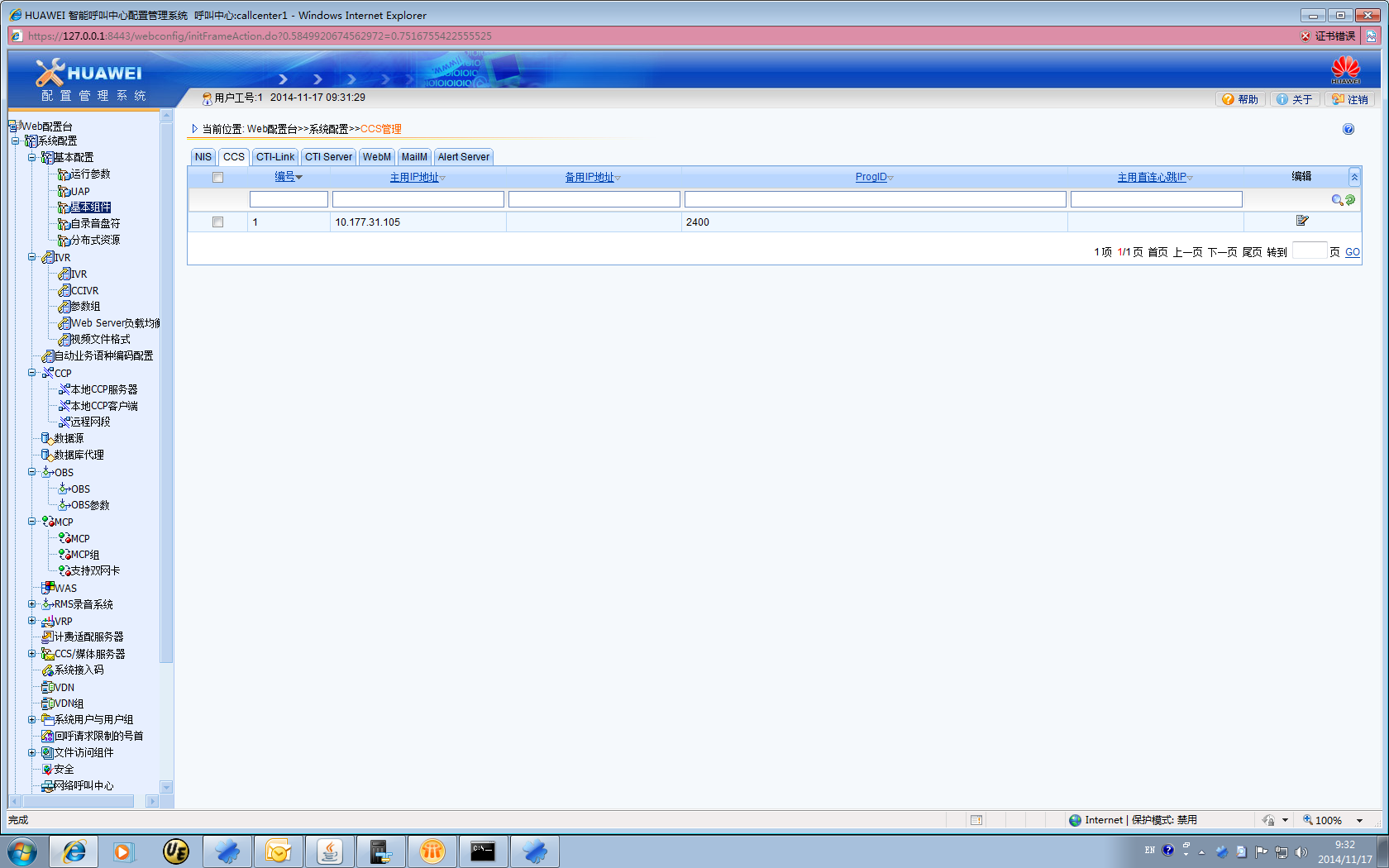The height and width of the screenshot is (868, 1389).
Task: Open Internet Explorer from the taskbar
Action: point(74,851)
